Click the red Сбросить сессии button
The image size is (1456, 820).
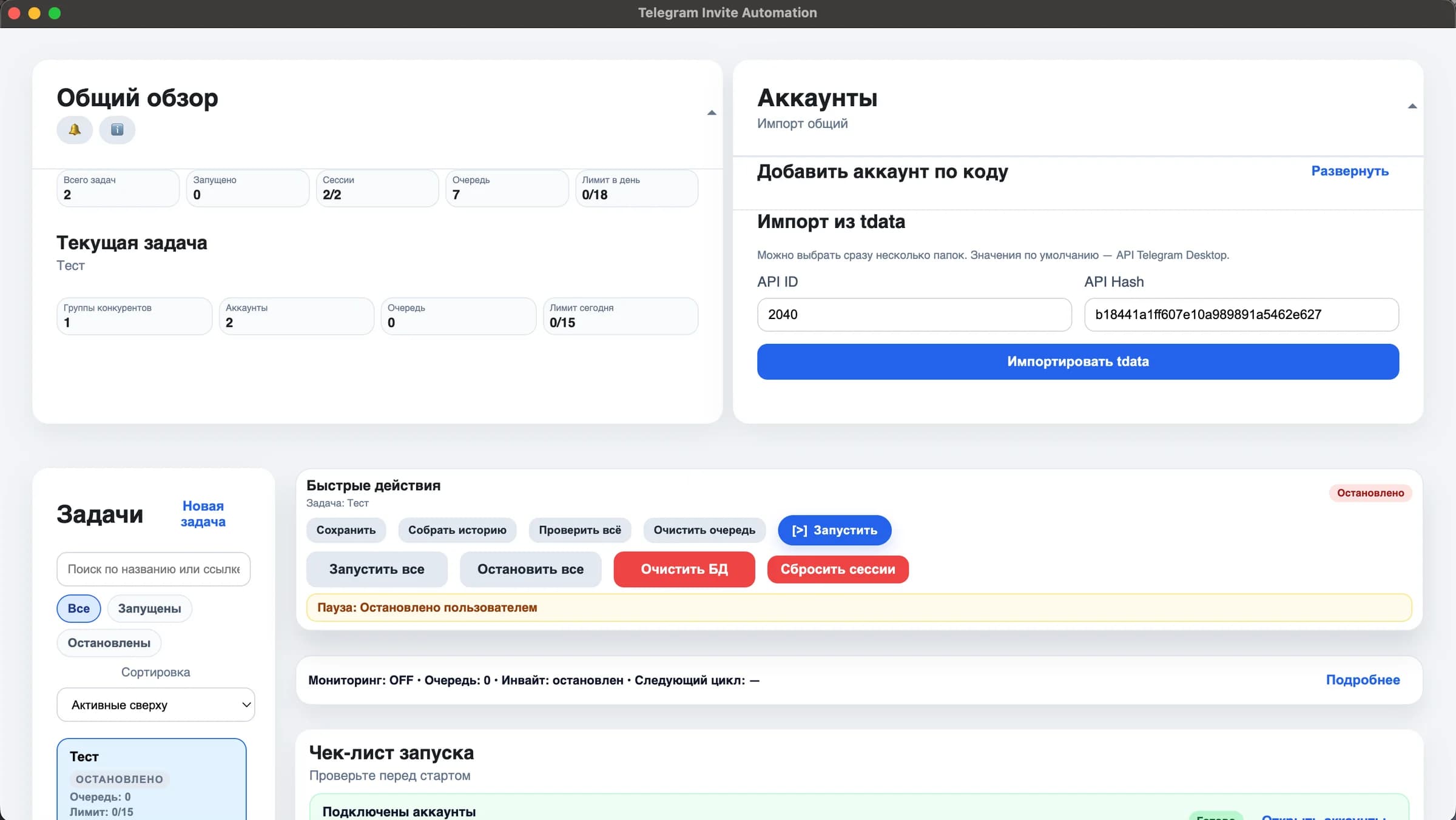tap(838, 570)
